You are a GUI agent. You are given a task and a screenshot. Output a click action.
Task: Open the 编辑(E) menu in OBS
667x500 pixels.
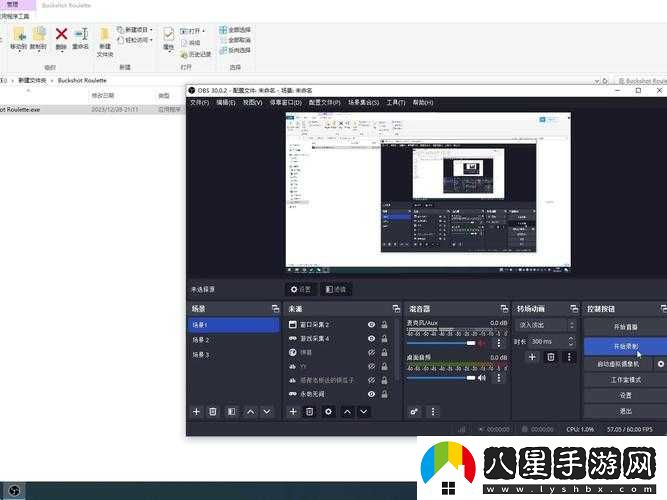click(x=225, y=103)
